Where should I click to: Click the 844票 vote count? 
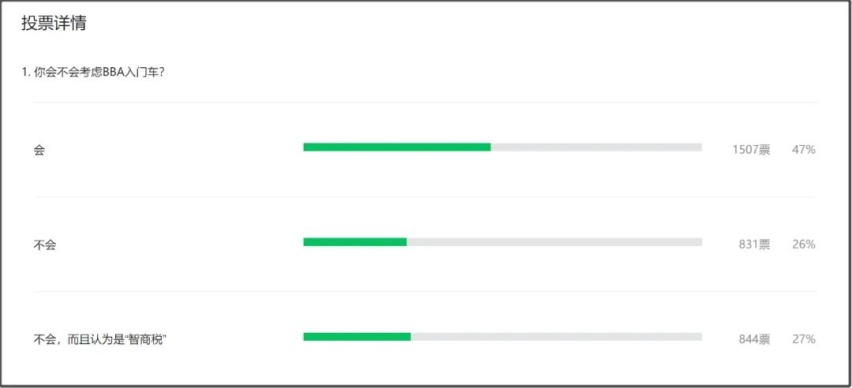click(754, 340)
